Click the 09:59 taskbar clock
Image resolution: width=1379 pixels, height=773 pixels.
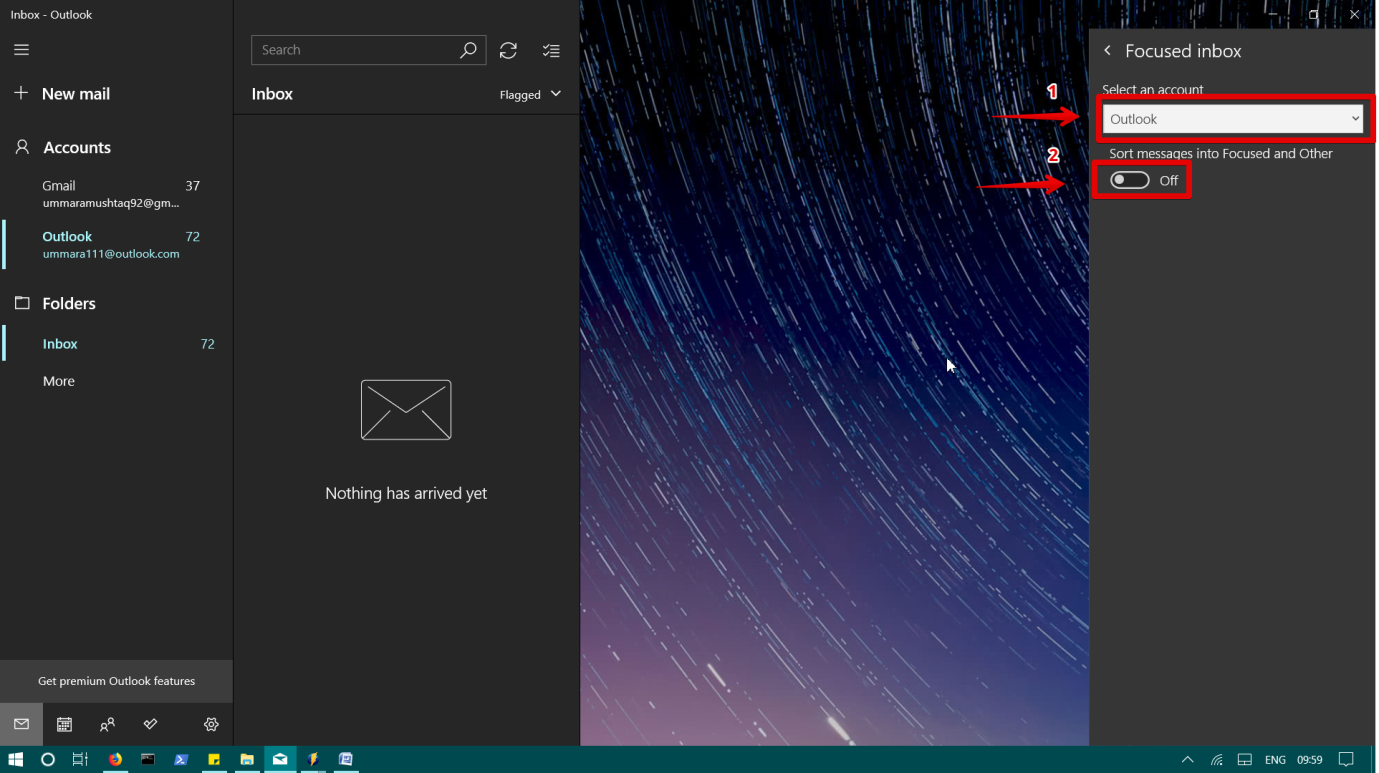tap(1310, 760)
